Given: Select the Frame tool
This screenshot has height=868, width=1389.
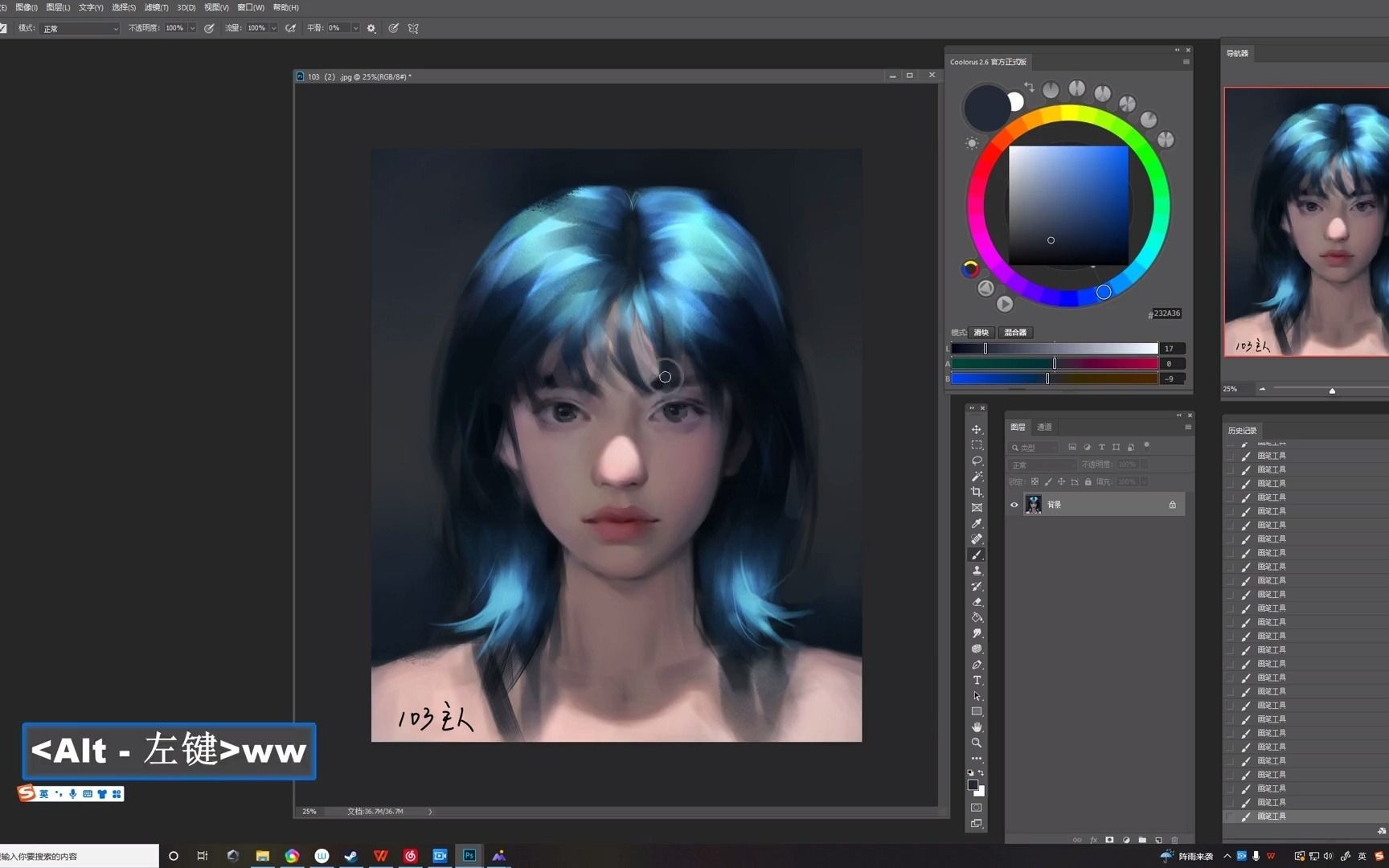Looking at the screenshot, I should click(x=977, y=508).
